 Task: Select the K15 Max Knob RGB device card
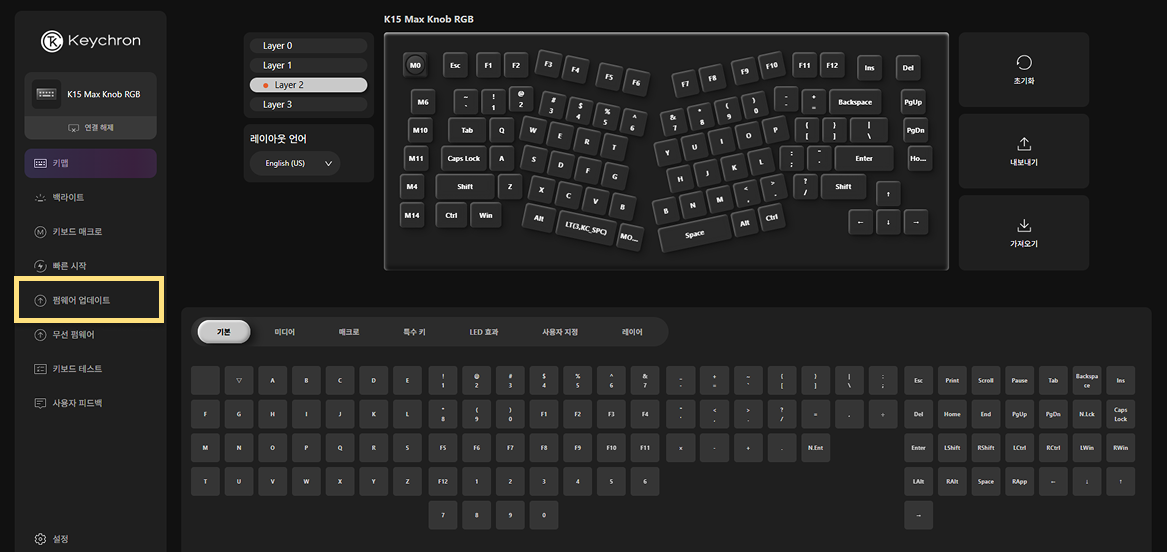coord(90,95)
